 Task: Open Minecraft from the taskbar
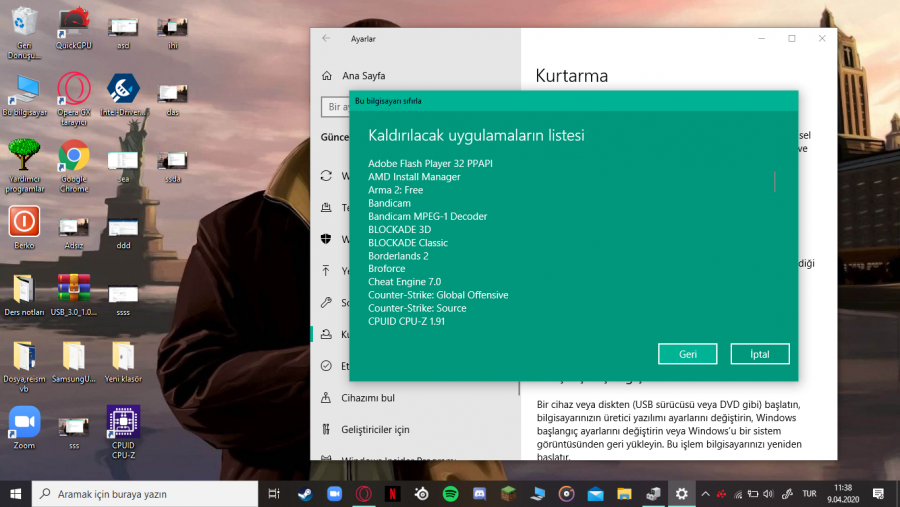tap(508, 494)
